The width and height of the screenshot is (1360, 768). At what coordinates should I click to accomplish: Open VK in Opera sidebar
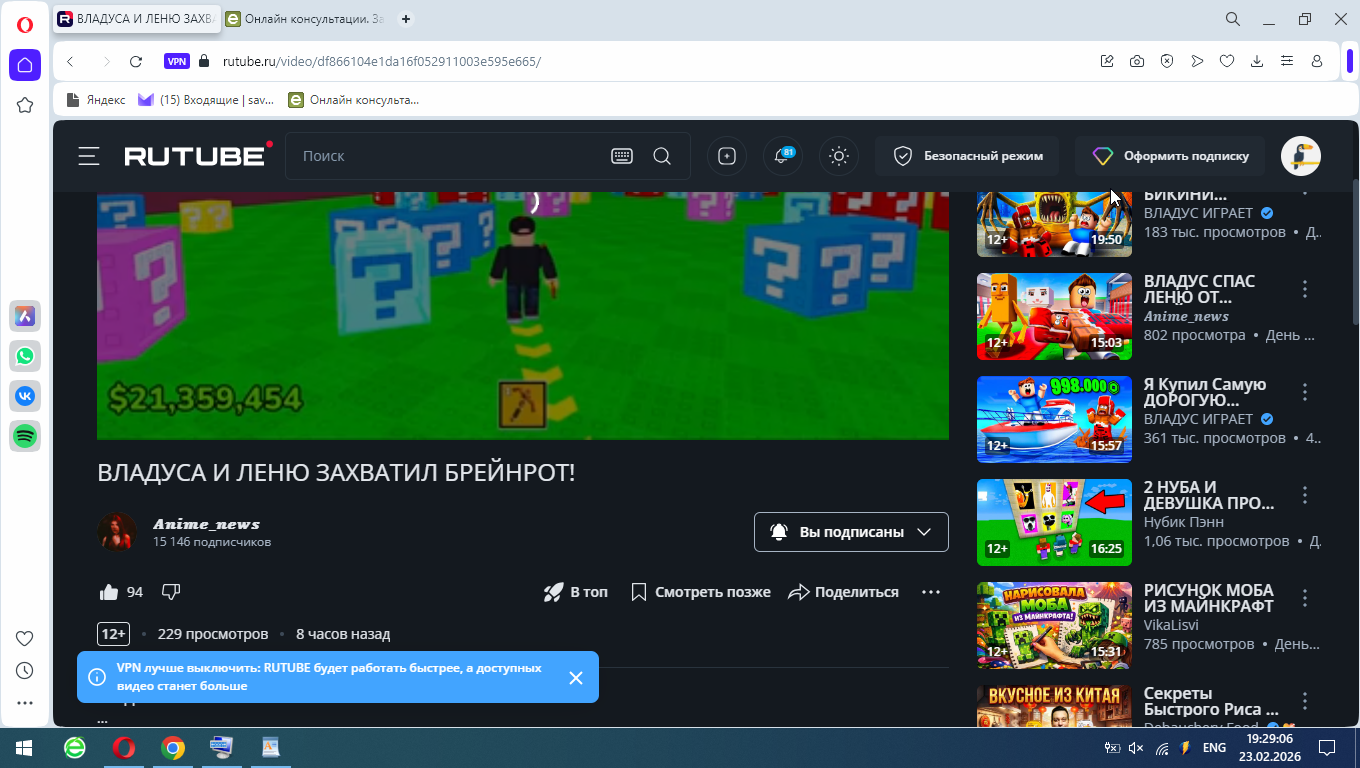pos(25,395)
